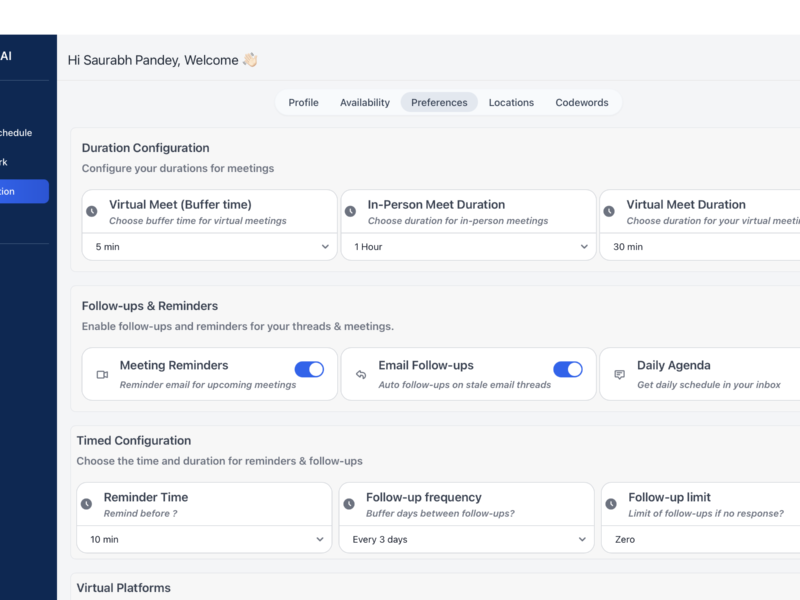Go to the Locations tab
This screenshot has width=800, height=600.
tap(511, 102)
